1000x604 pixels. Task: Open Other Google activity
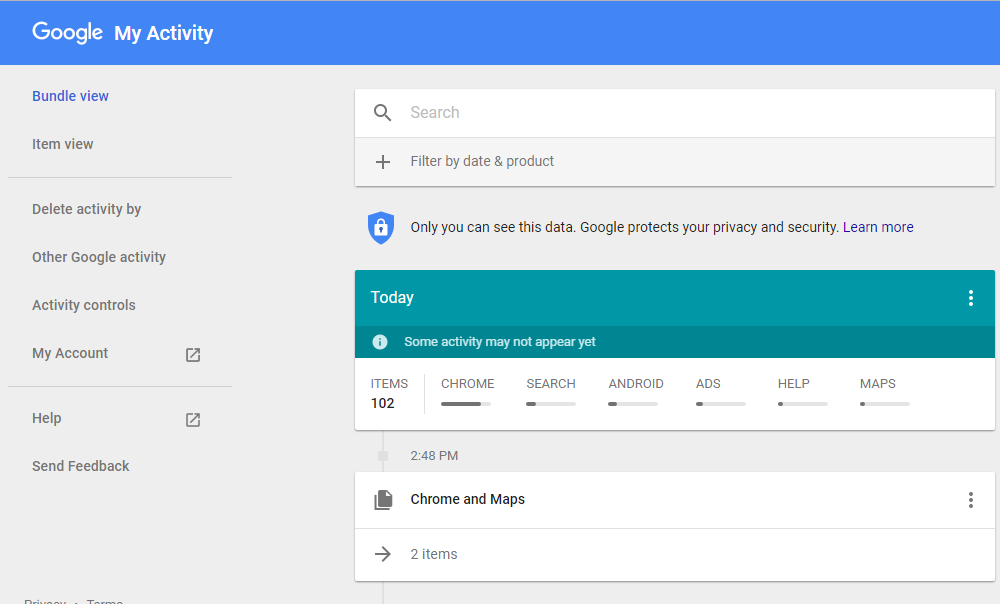(x=99, y=257)
